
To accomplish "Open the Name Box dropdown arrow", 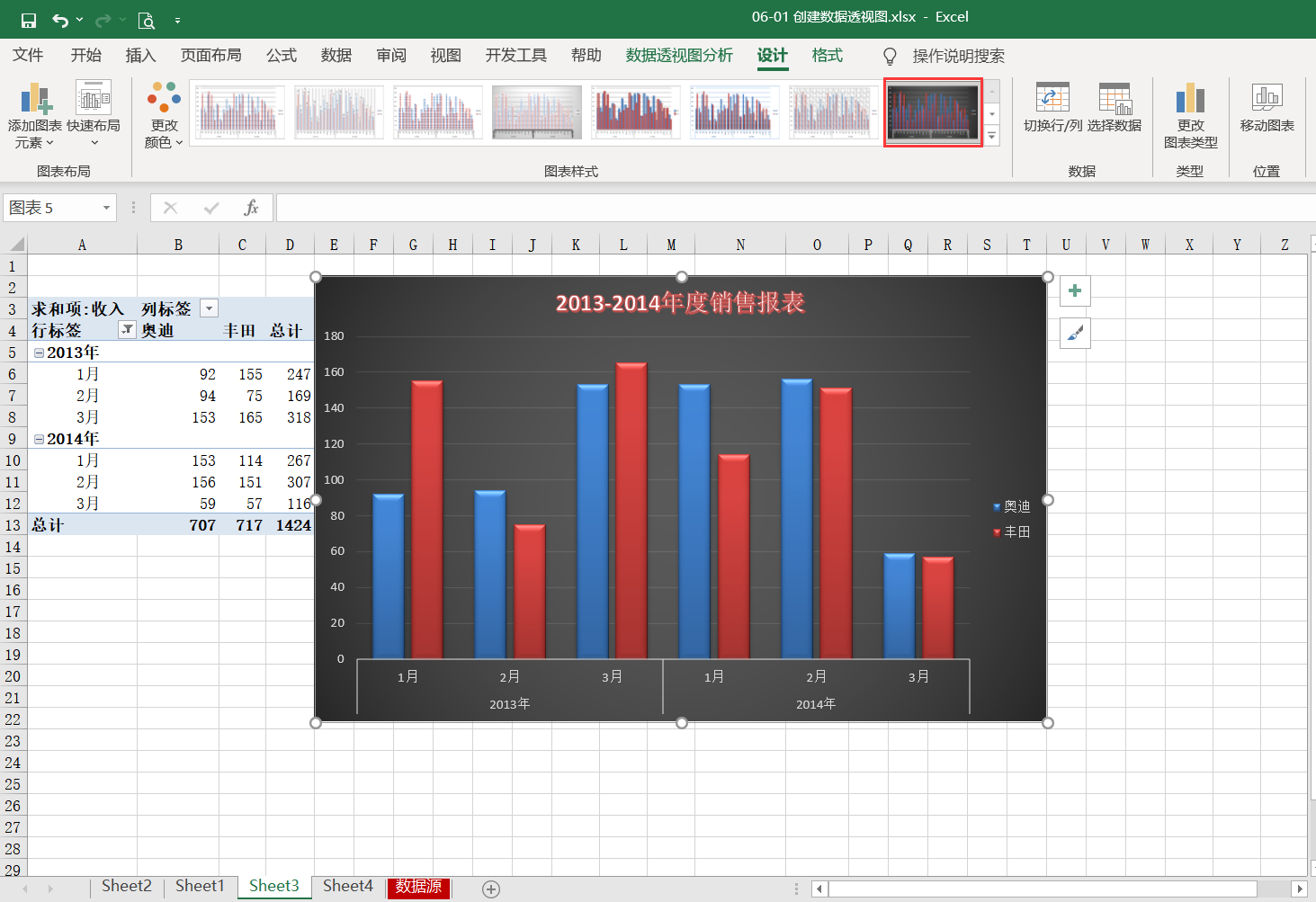I will click(x=106, y=208).
